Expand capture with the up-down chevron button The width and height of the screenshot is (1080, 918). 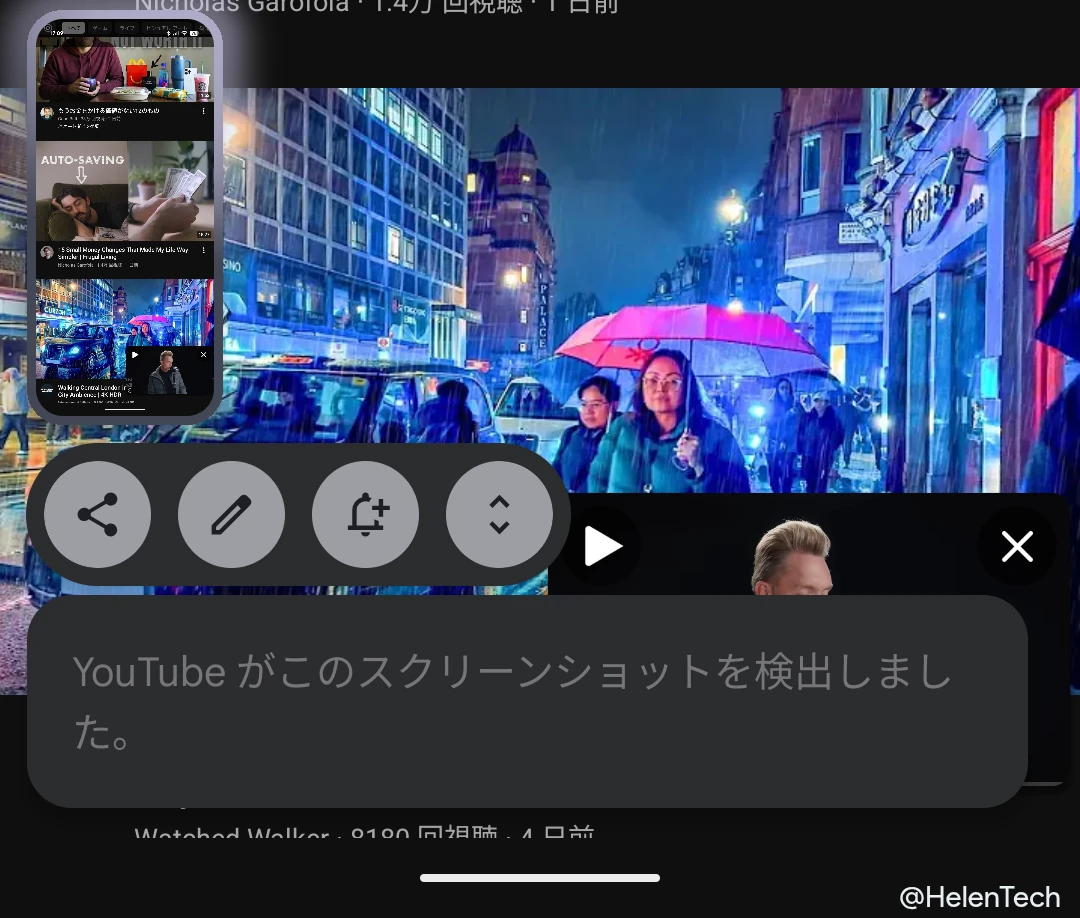499,515
